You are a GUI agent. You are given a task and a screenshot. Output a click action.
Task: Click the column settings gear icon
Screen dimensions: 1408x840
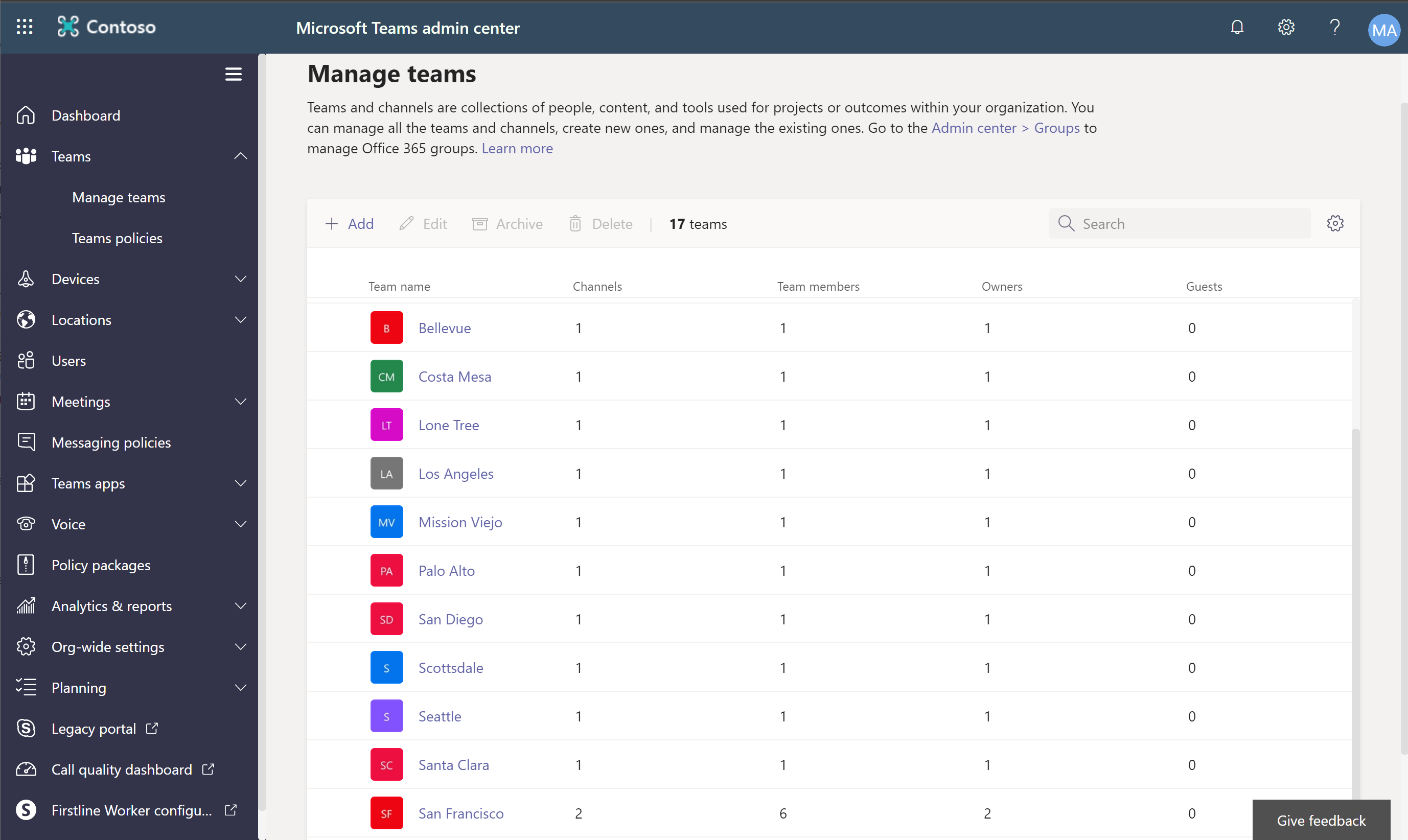(1335, 223)
